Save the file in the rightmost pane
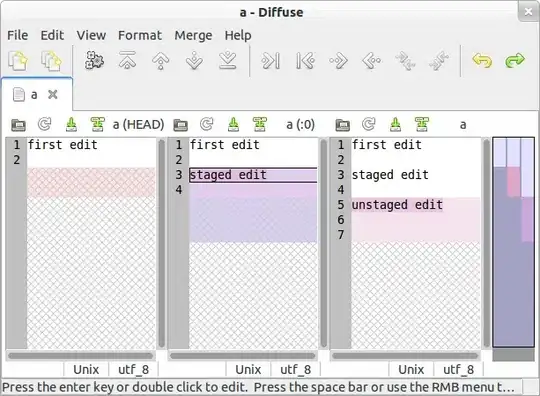The width and height of the screenshot is (540, 396). (x=395, y=124)
